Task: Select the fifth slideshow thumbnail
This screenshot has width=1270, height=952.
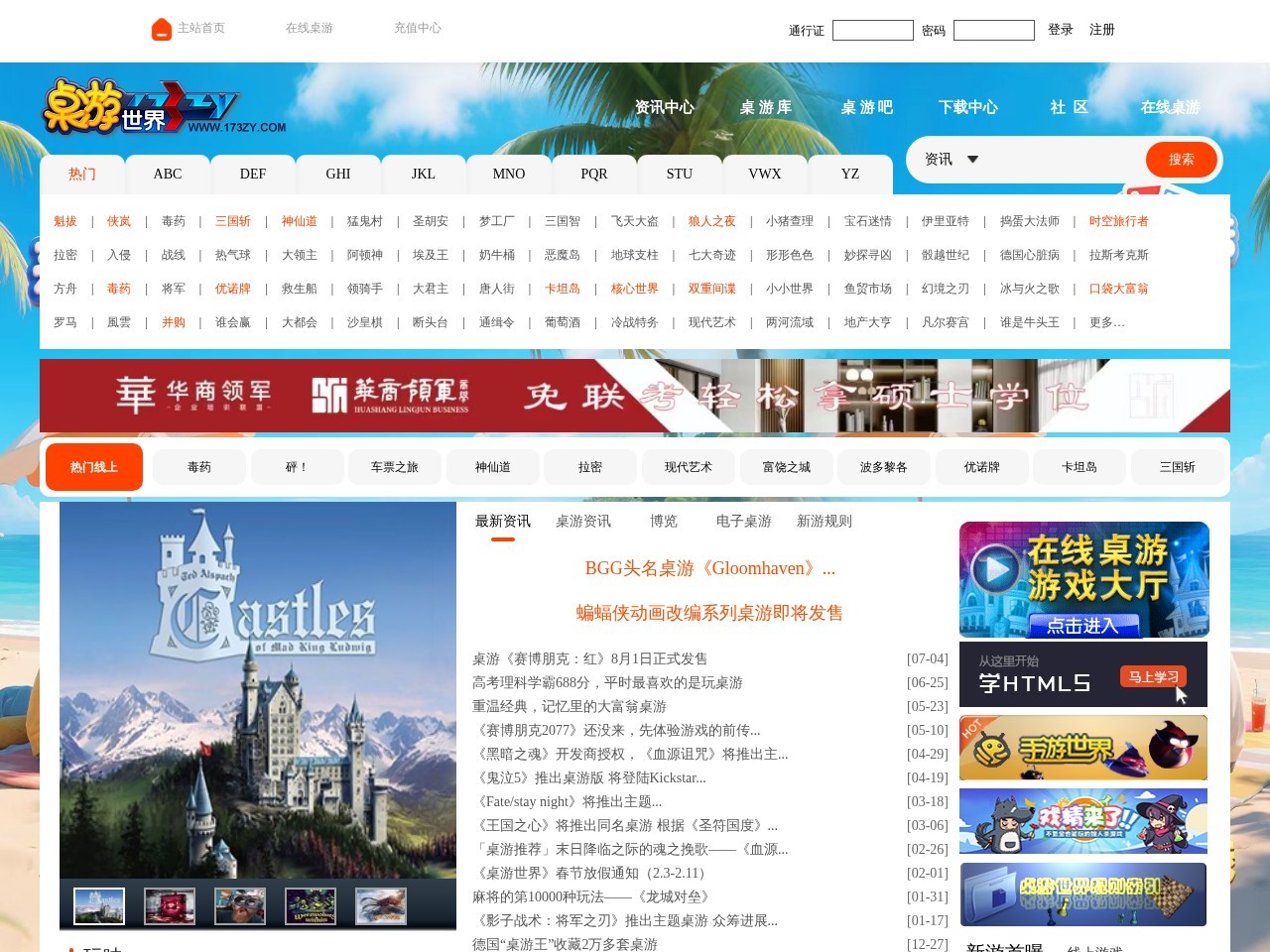Action: pos(381,906)
